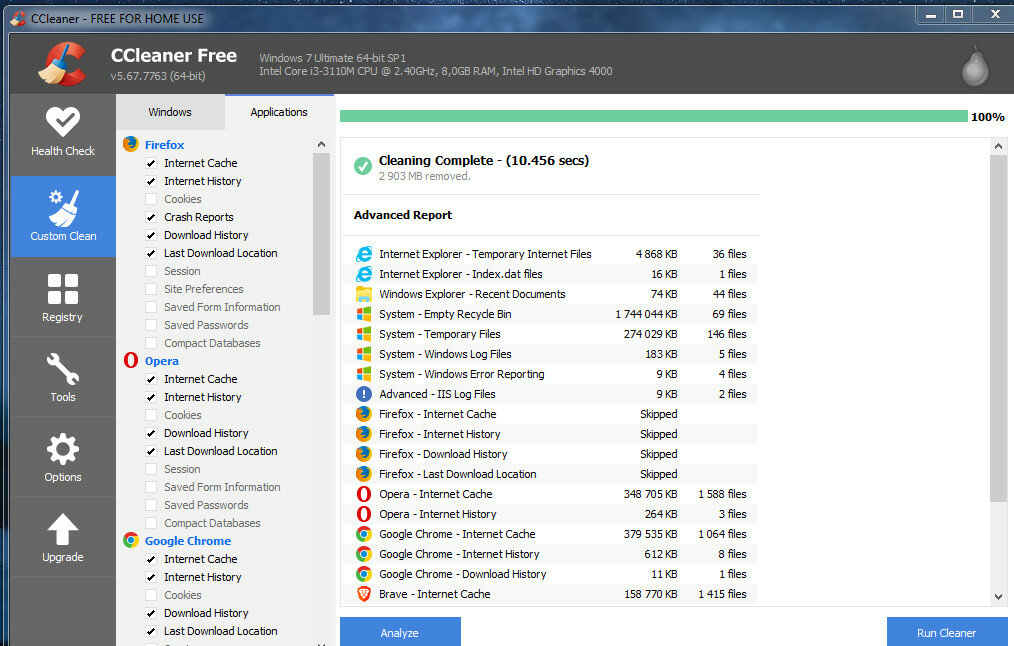1014x646 pixels.
Task: Switch to the Applications tab
Action: 279,112
